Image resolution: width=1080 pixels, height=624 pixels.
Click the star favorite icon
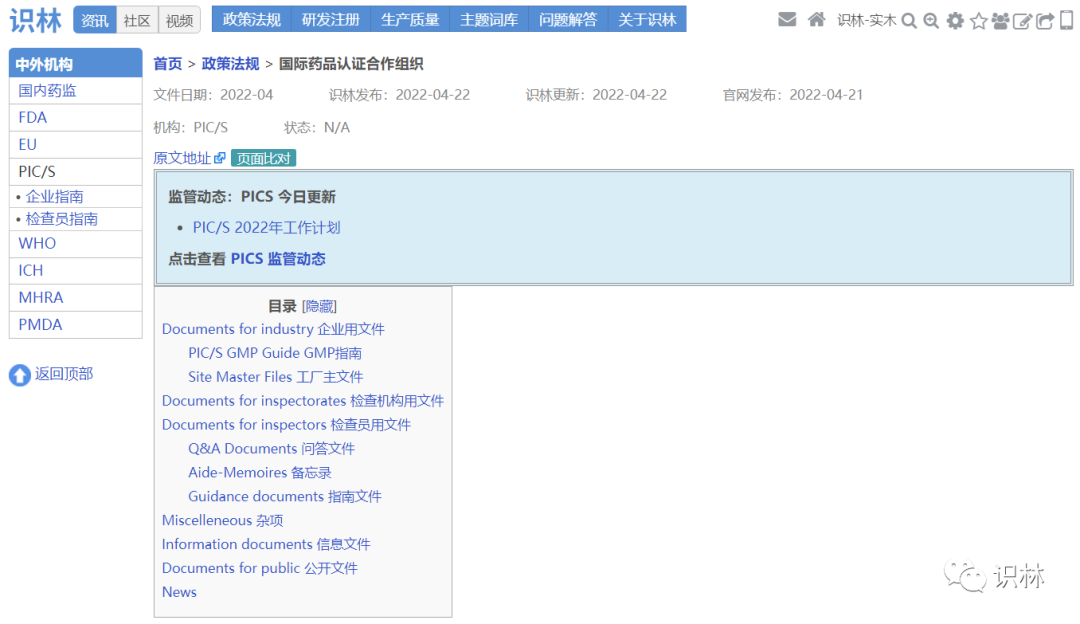coord(978,21)
